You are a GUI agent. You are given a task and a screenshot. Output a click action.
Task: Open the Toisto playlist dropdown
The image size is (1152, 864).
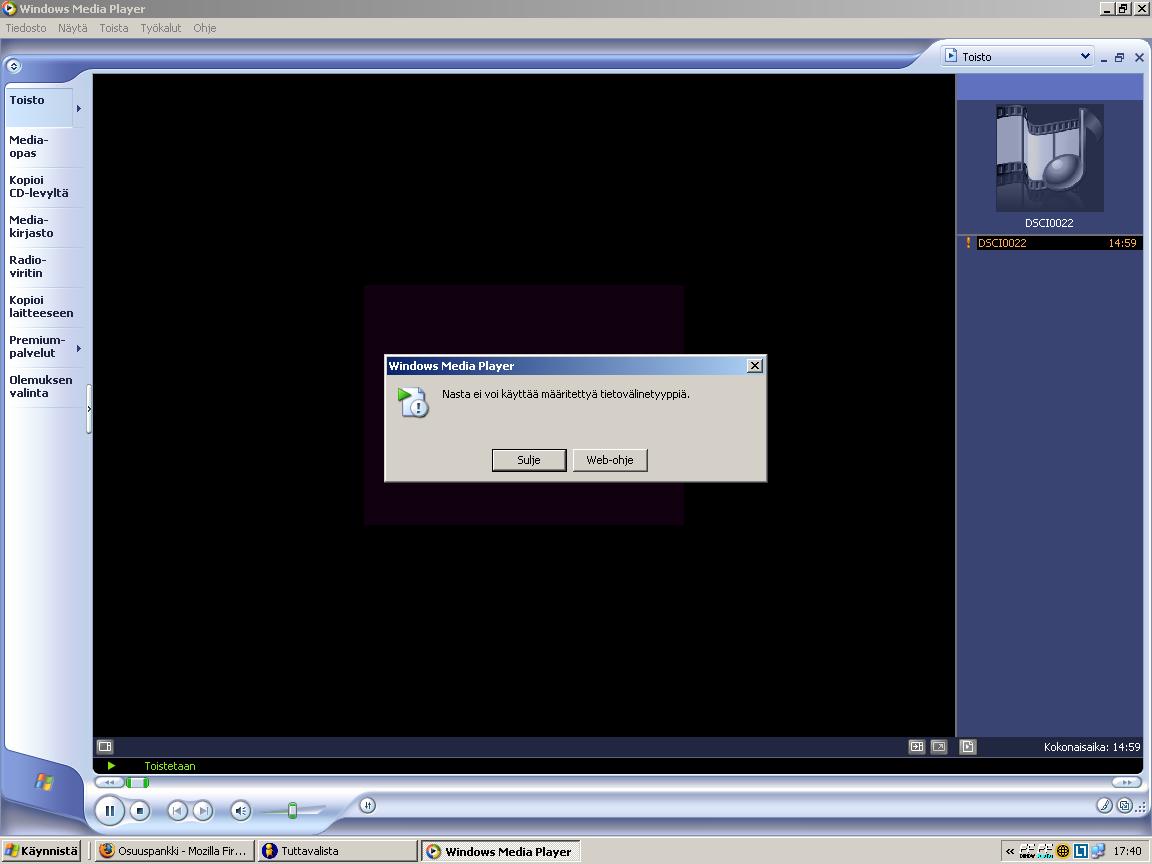tap(1085, 57)
